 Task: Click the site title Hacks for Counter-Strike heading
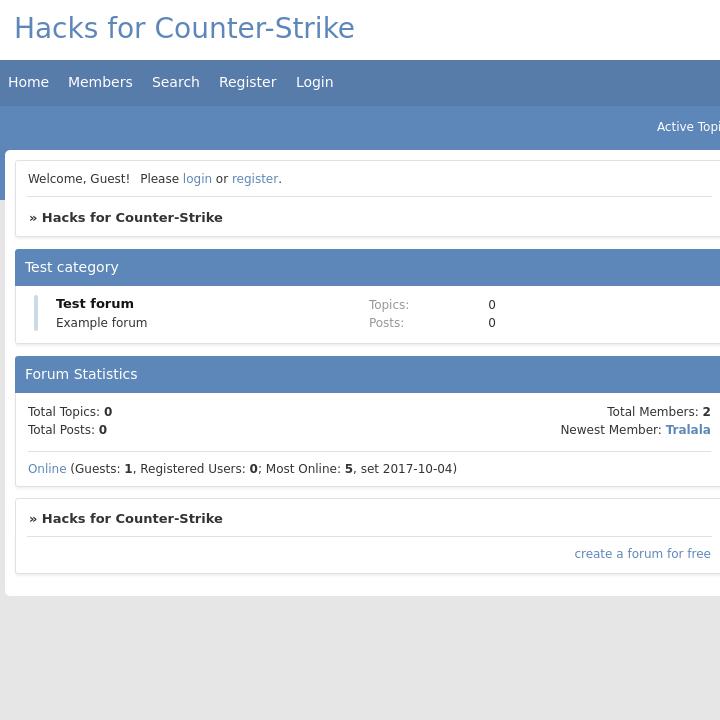tap(184, 29)
